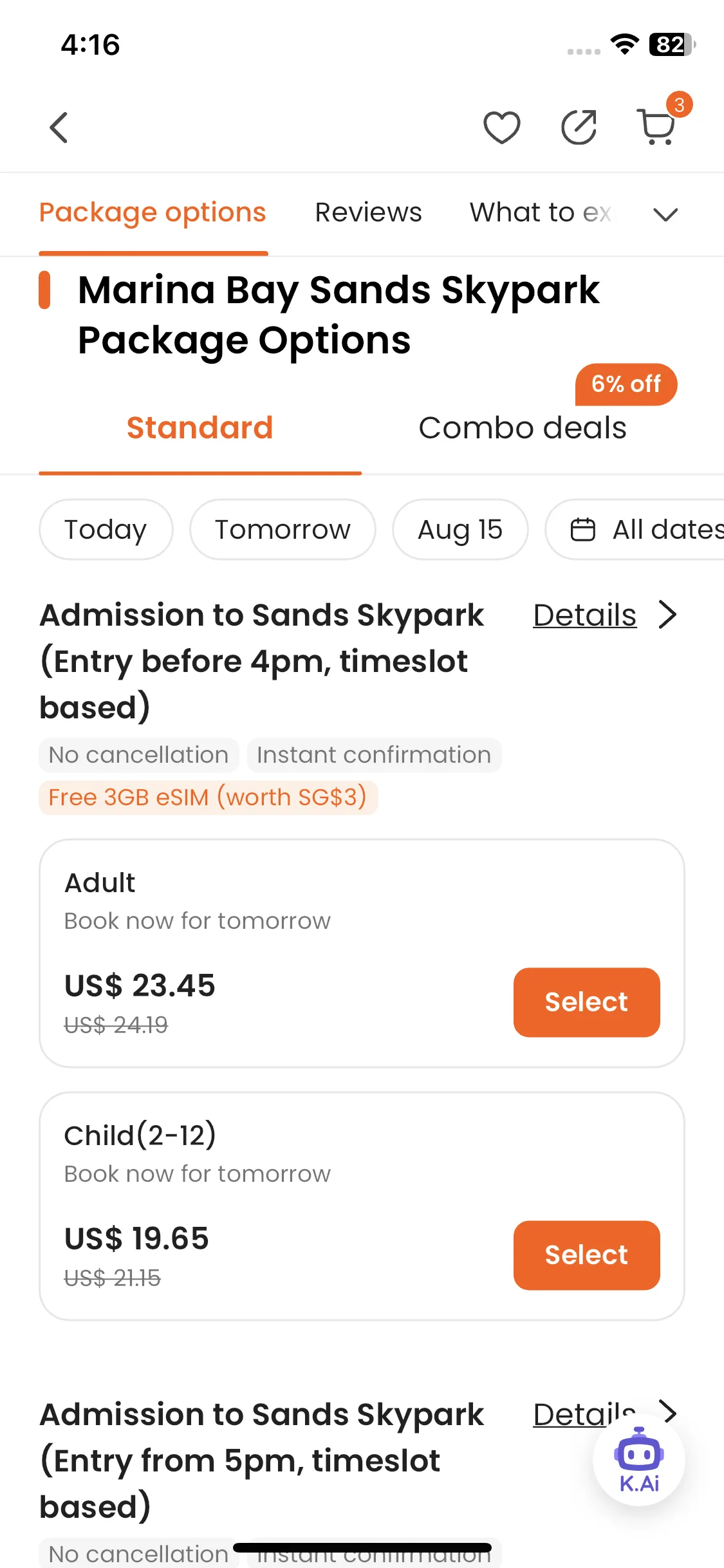Screen dimensions: 724x1568
Task: Tap the battery indicator icon
Action: tap(672, 44)
